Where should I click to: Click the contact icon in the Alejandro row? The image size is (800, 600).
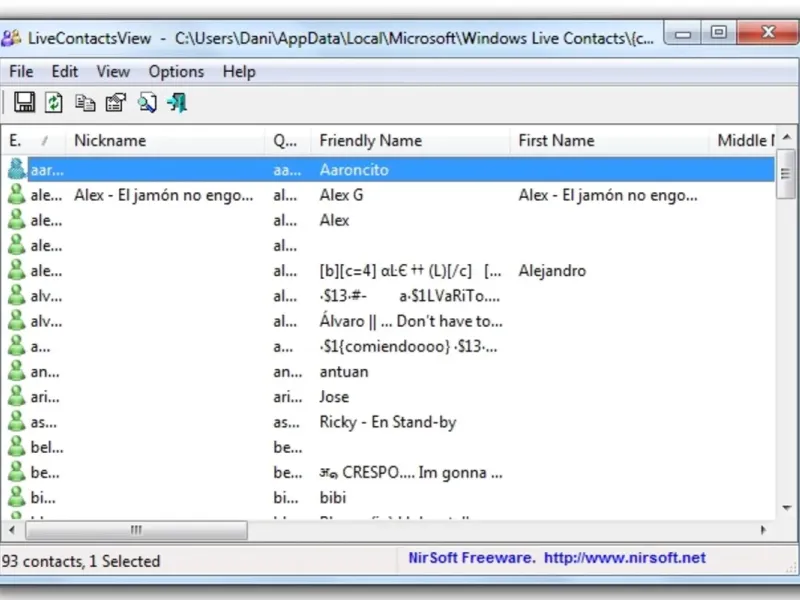point(16,270)
